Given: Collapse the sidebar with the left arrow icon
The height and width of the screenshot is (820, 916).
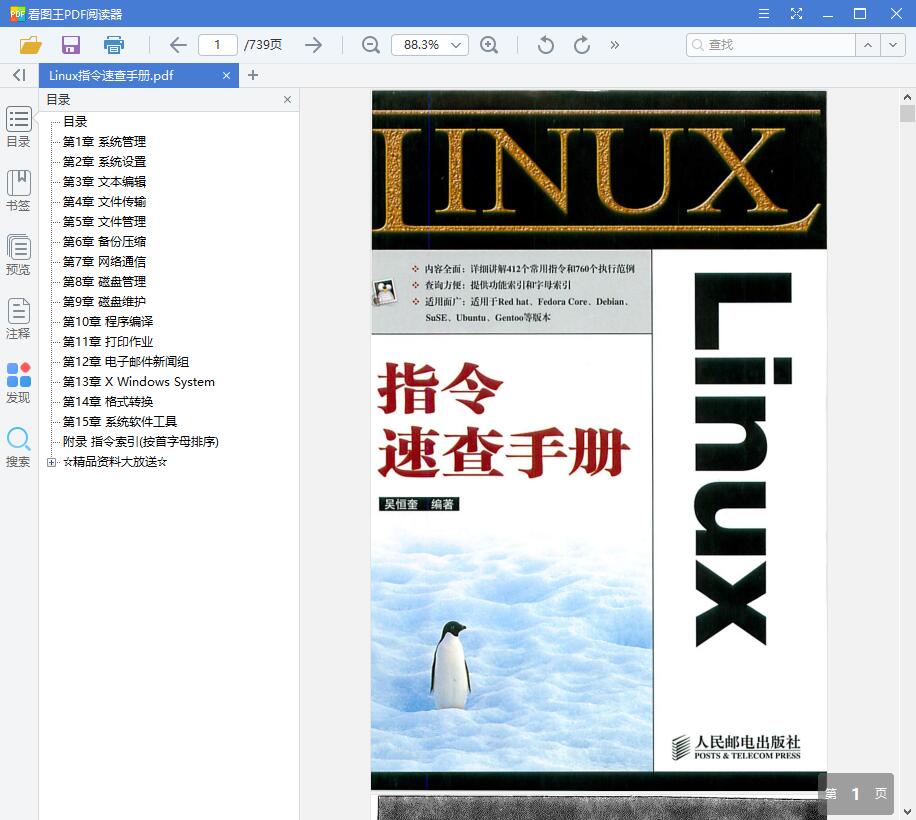Looking at the screenshot, I should click(19, 75).
